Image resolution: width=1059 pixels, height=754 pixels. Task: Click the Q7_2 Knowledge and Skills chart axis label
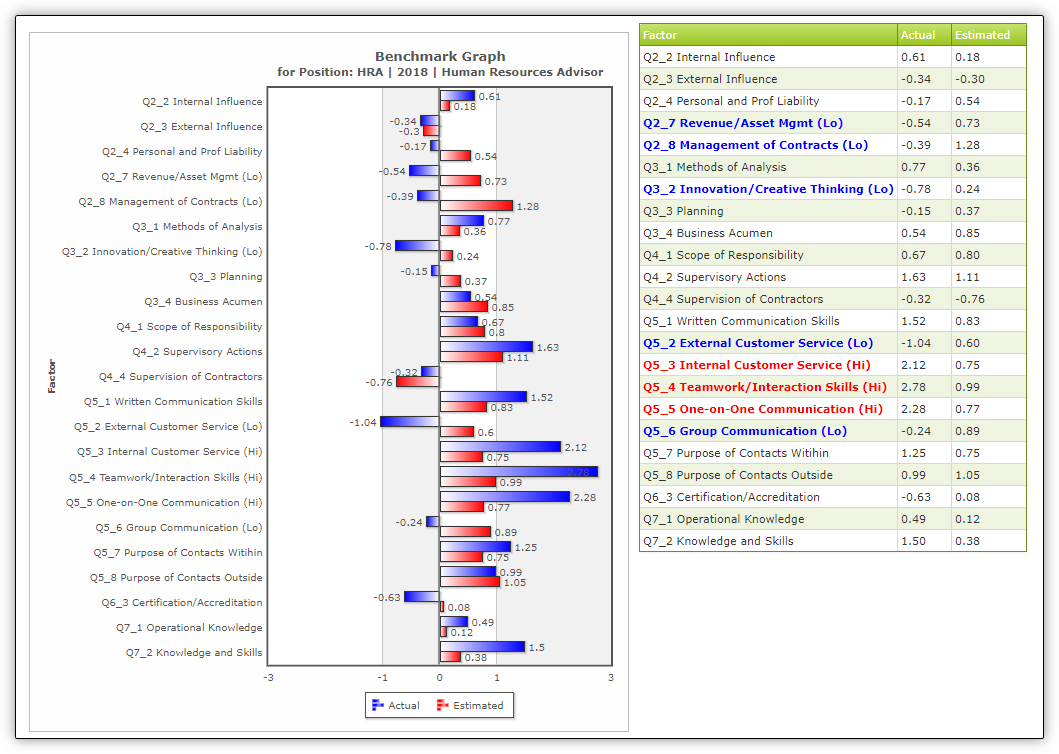tap(194, 652)
